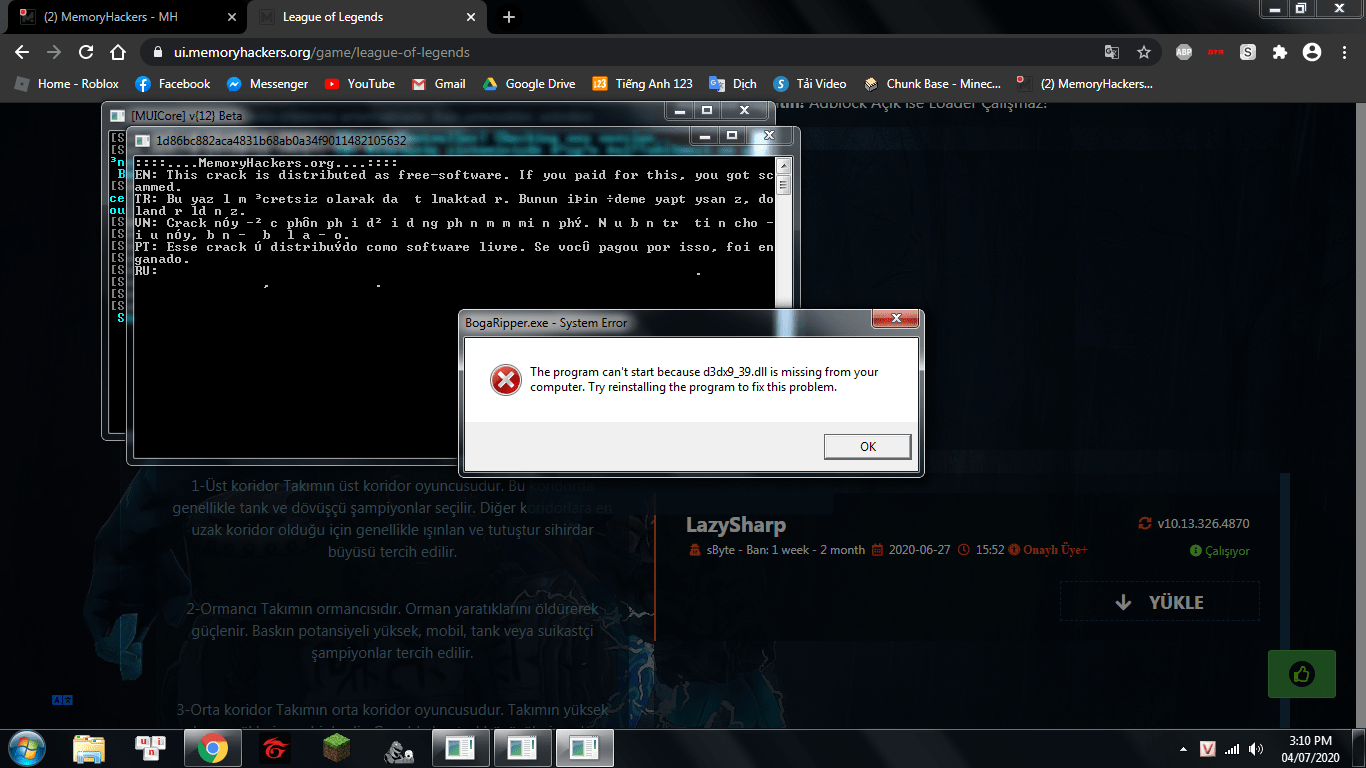Screen dimensions: 1366x768
Task: Open Windows Explorer from the taskbar
Action: 89,748
